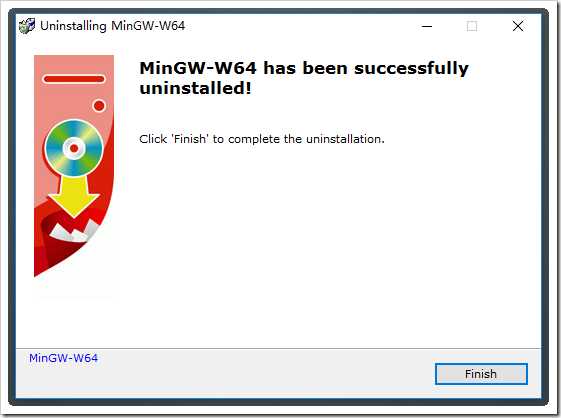This screenshot has height=418, width=561.
Task: Click the word 'uninstalled!' in heading
Action: (x=195, y=88)
